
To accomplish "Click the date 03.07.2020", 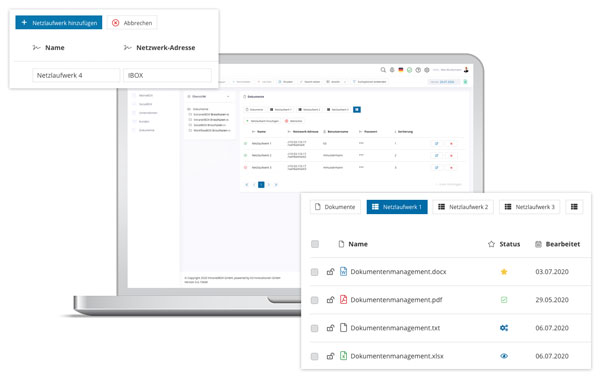I will [552, 272].
